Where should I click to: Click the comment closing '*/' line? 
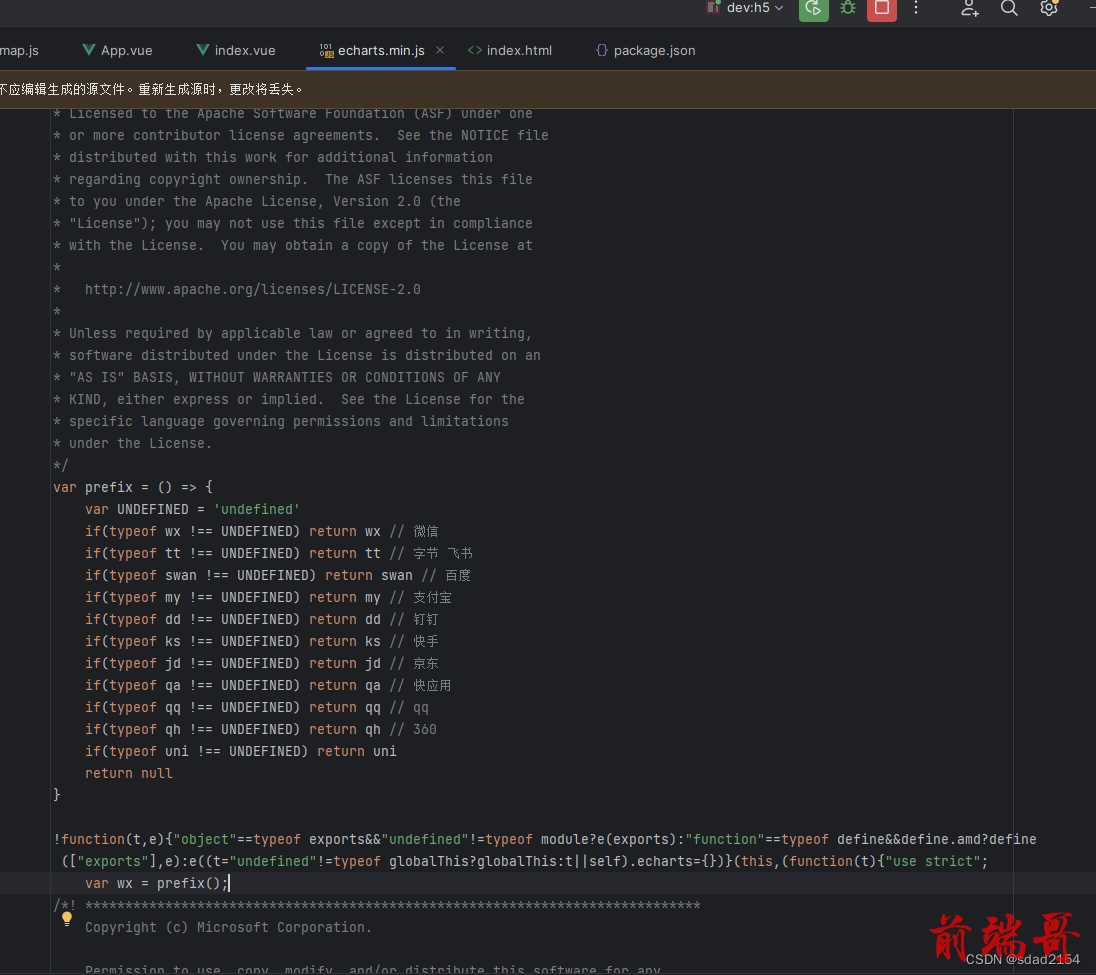tap(61, 465)
